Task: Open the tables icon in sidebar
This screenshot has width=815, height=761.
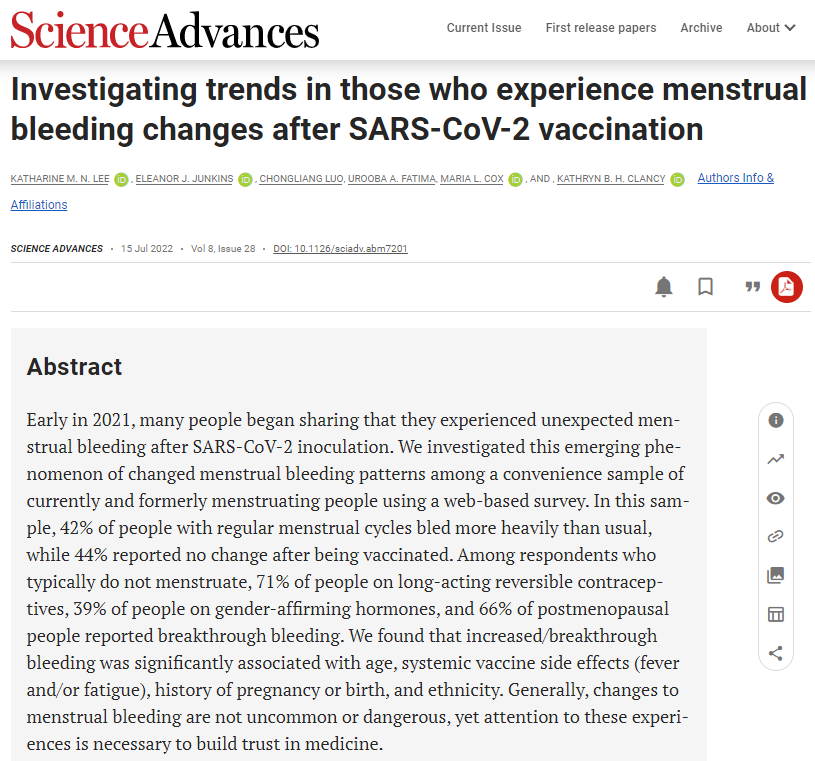Action: pyautogui.click(x=775, y=614)
